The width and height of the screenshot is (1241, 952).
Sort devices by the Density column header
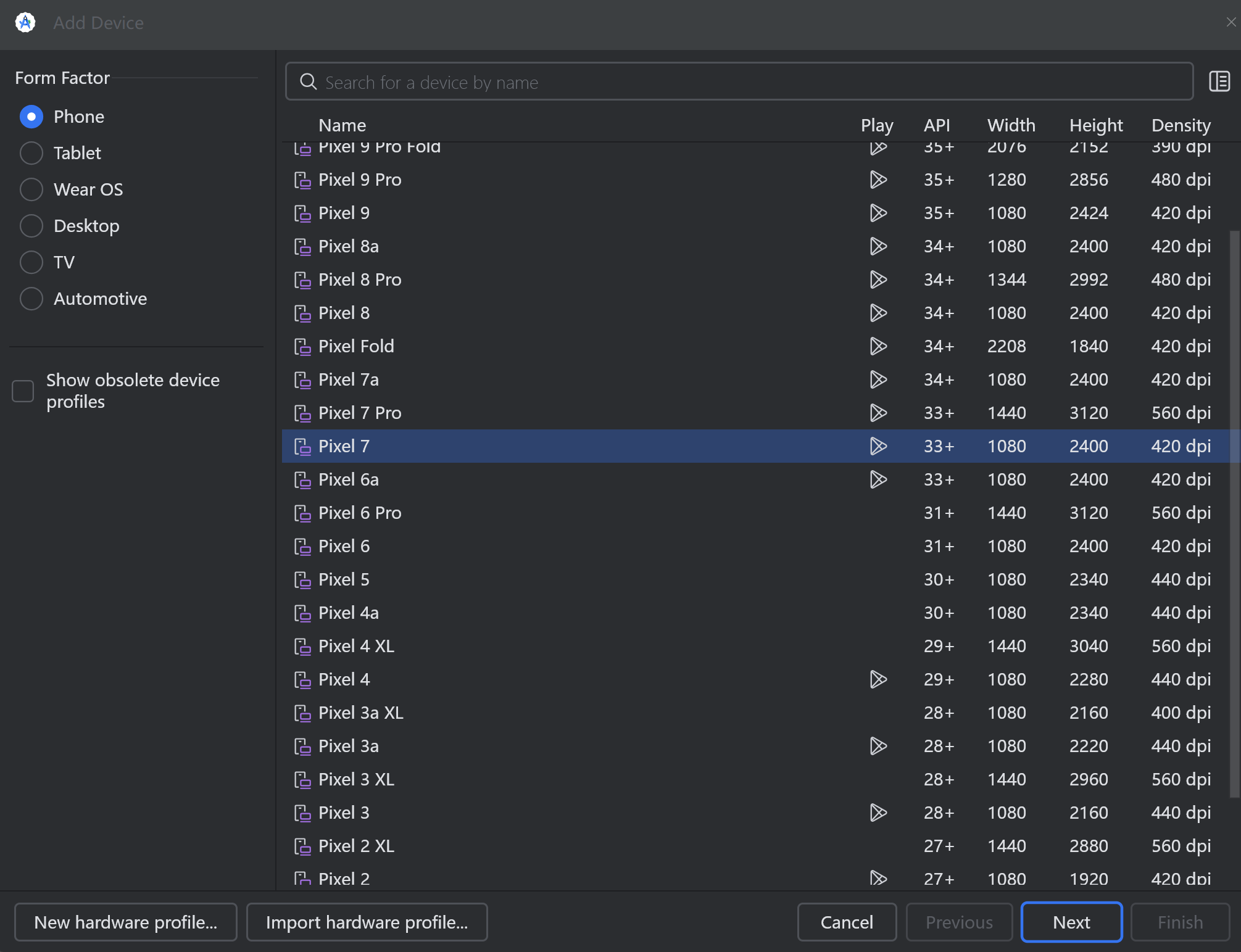coord(1181,125)
